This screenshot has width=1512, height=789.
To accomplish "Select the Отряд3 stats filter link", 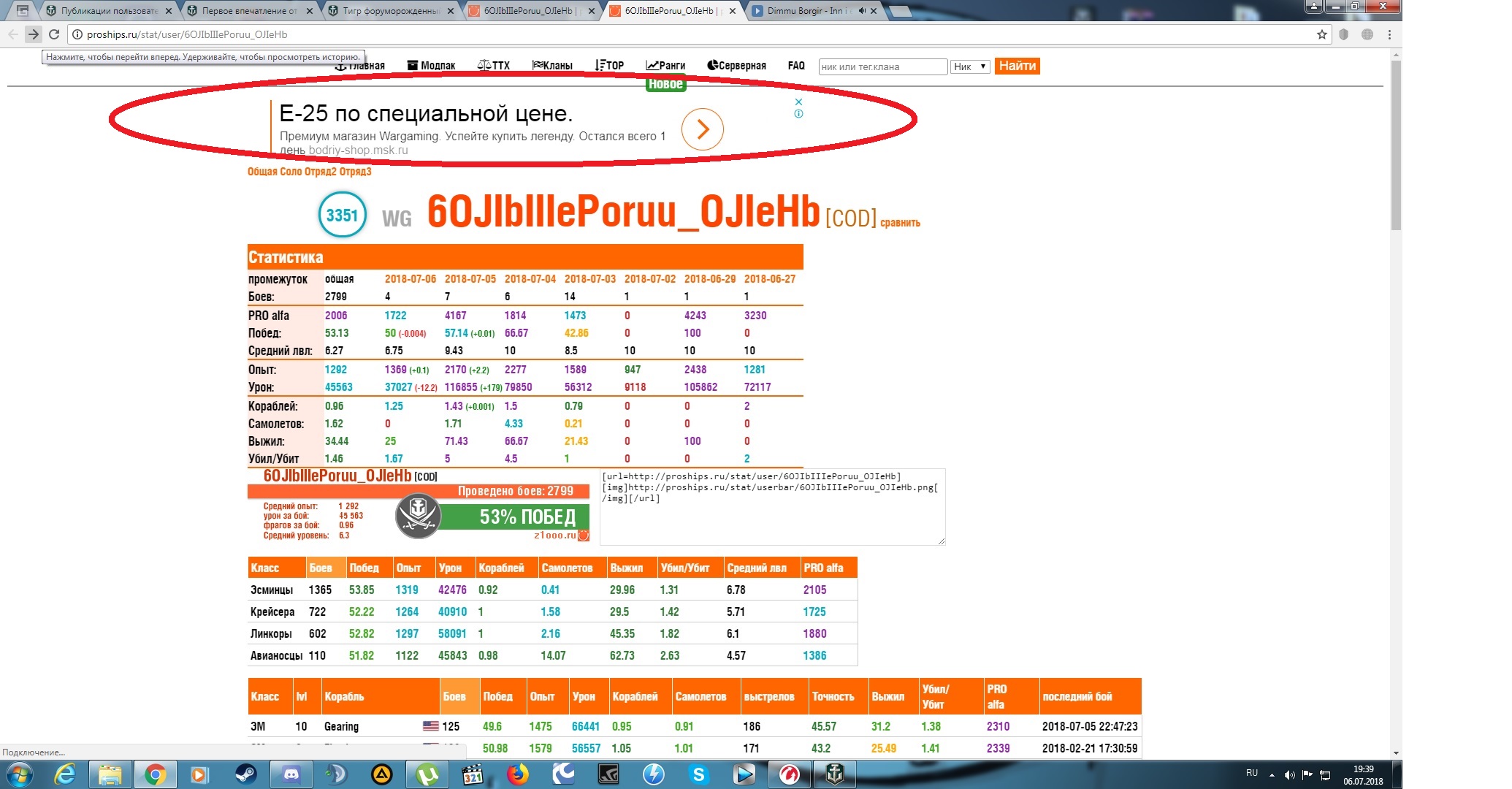I will click(x=356, y=172).
